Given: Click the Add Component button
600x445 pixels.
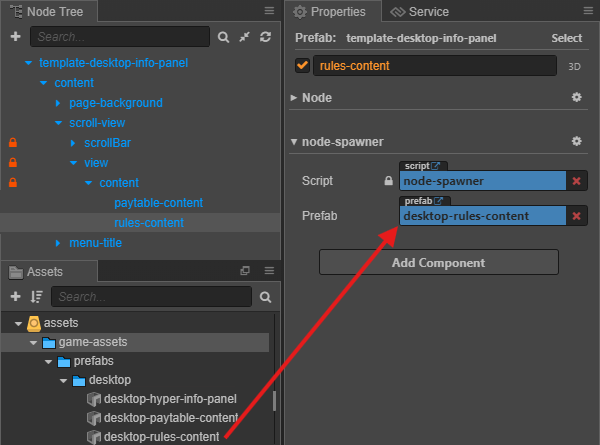Looking at the screenshot, I should pos(439,262).
